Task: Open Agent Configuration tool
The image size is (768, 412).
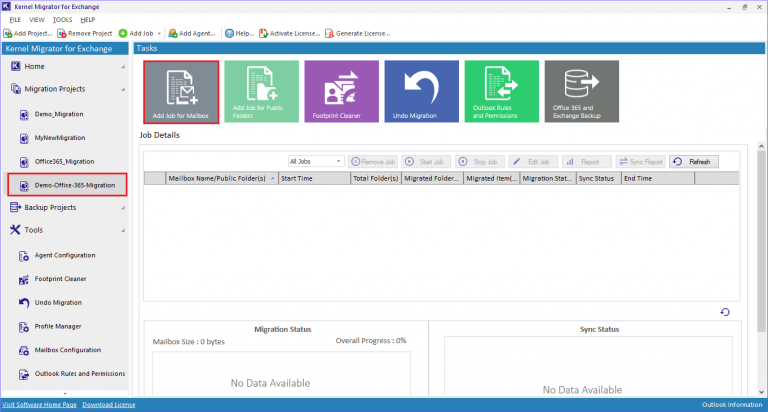Action: (x=65, y=255)
